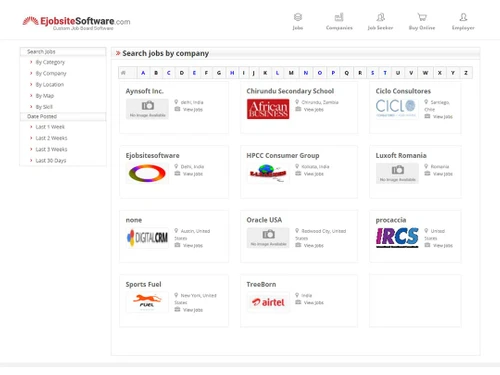Click View Jobs for HPCC Consumer Group
The height and width of the screenshot is (375, 500).
point(313,174)
